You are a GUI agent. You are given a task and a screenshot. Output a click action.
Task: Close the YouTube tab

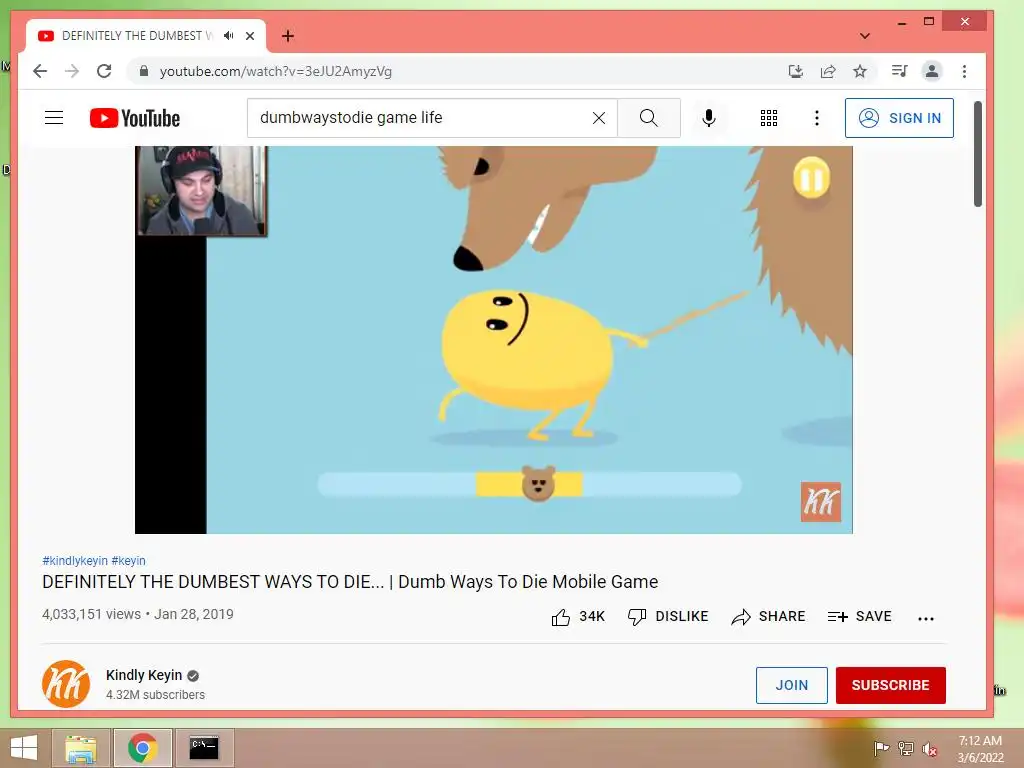point(249,36)
